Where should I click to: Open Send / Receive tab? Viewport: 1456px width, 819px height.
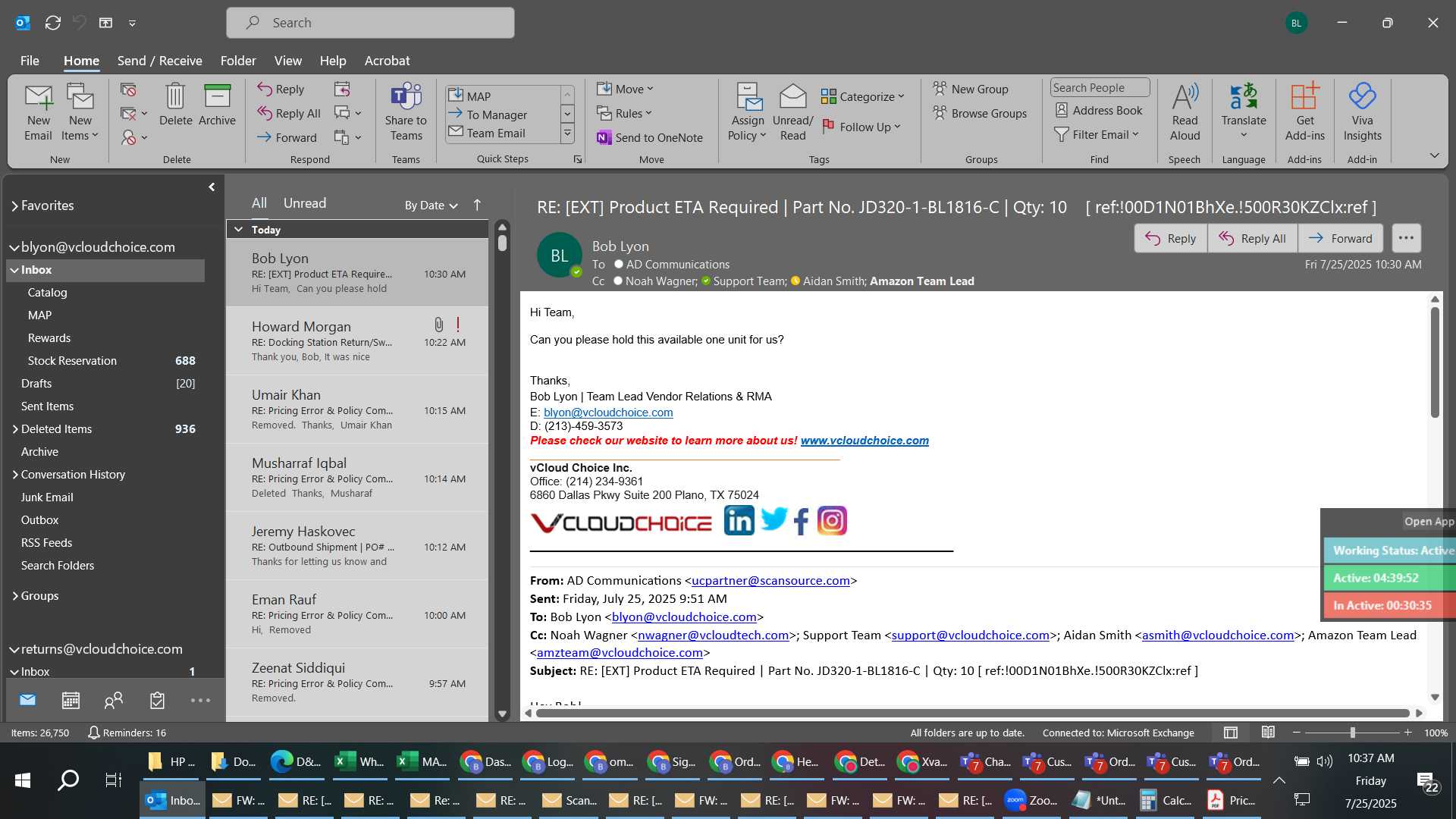159,61
